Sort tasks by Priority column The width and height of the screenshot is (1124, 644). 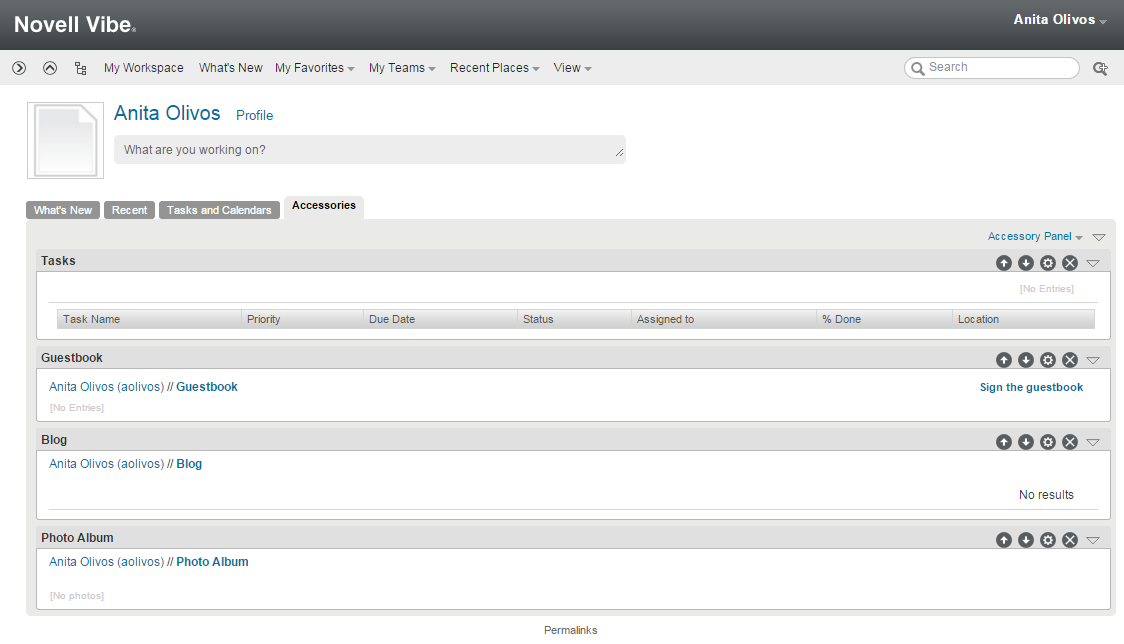click(303, 319)
